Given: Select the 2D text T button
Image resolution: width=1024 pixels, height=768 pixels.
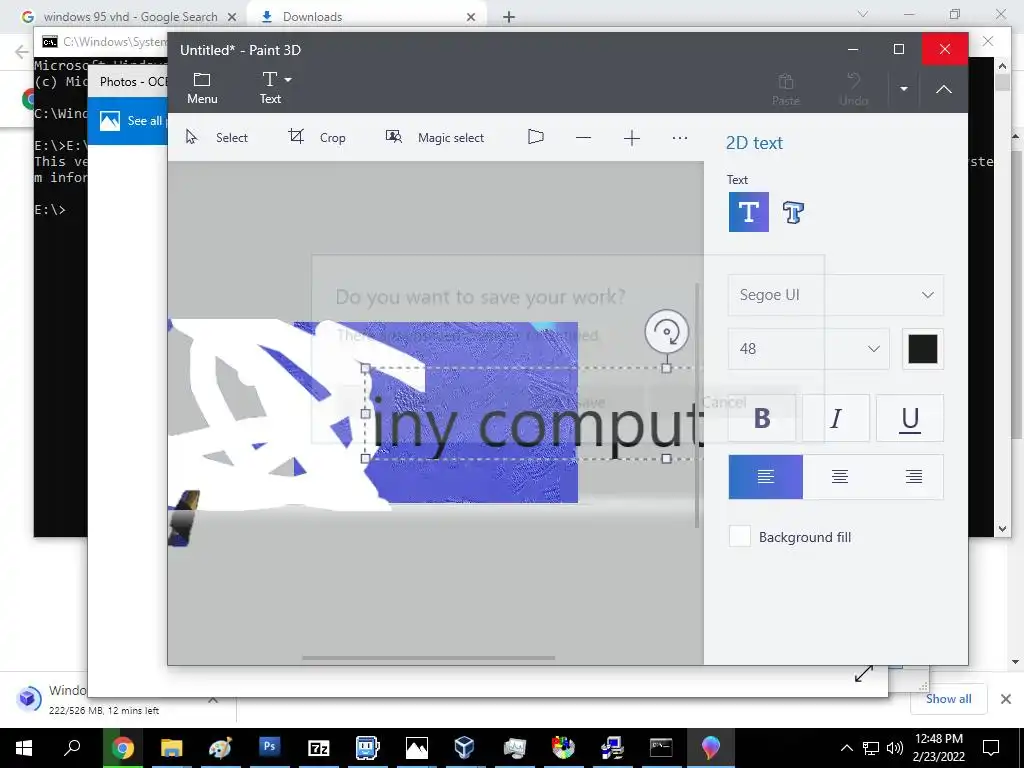Looking at the screenshot, I should tap(748, 212).
